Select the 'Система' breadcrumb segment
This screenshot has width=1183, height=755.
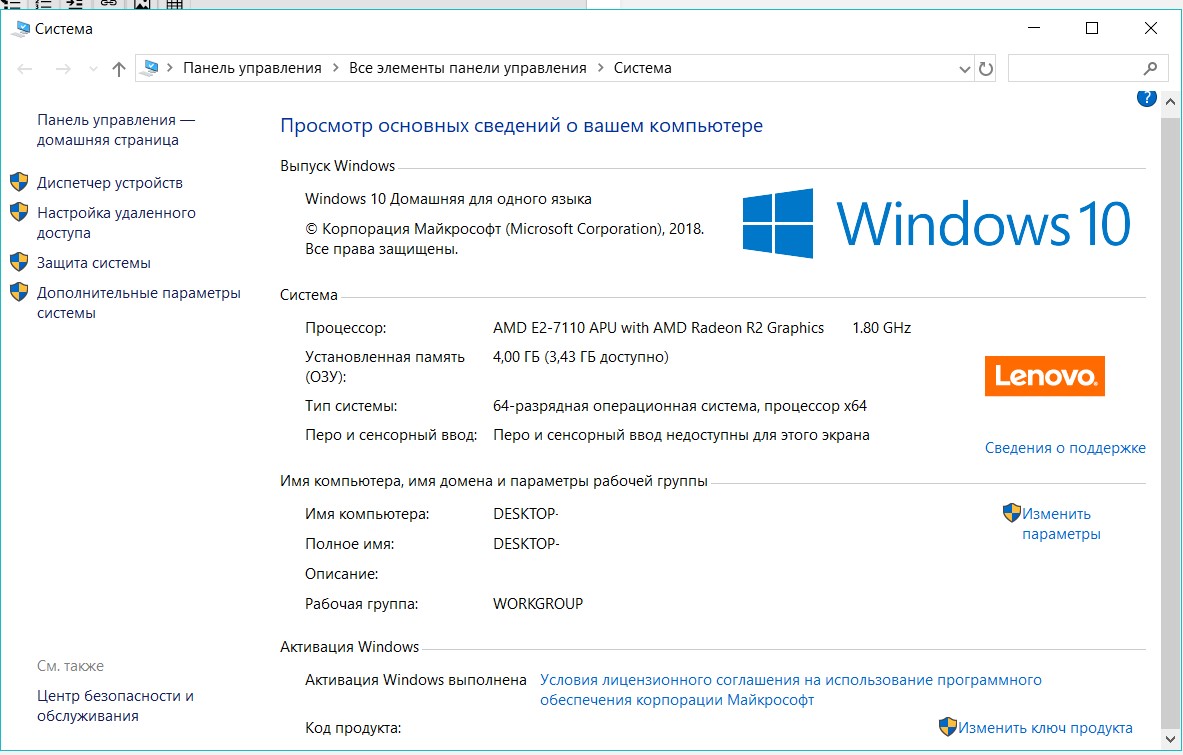point(642,68)
